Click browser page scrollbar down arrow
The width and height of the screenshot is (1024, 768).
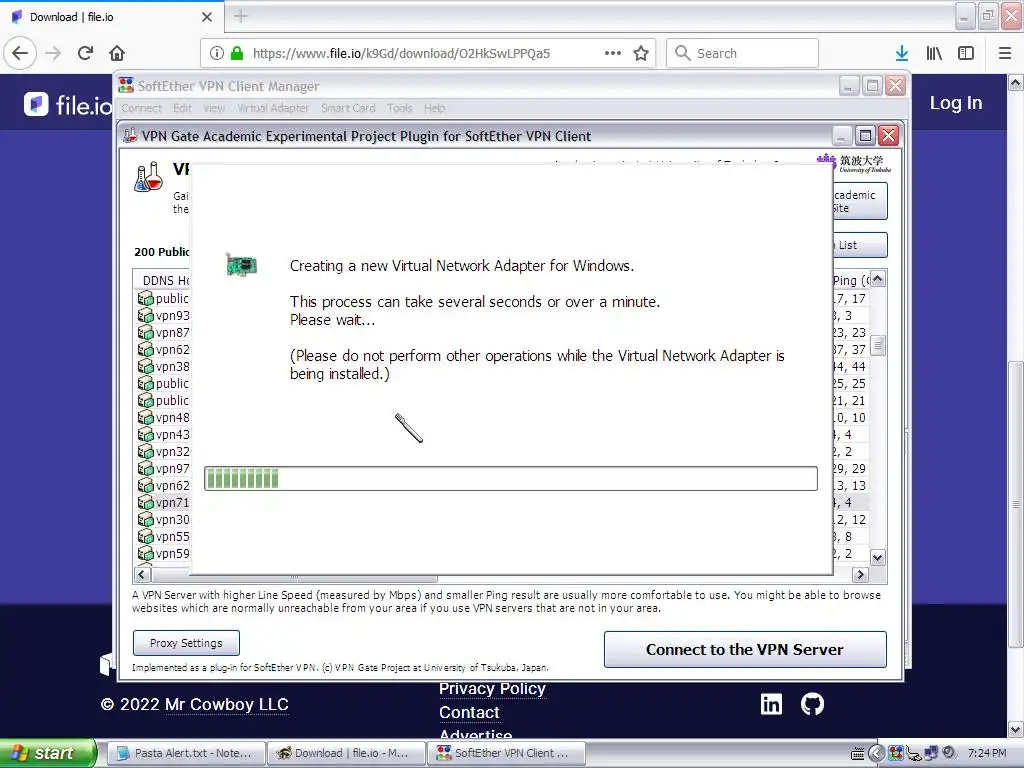point(1016,729)
